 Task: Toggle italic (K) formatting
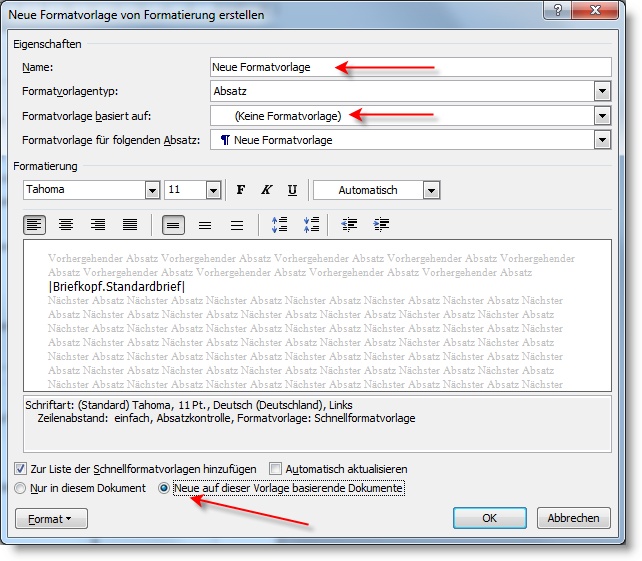266,190
